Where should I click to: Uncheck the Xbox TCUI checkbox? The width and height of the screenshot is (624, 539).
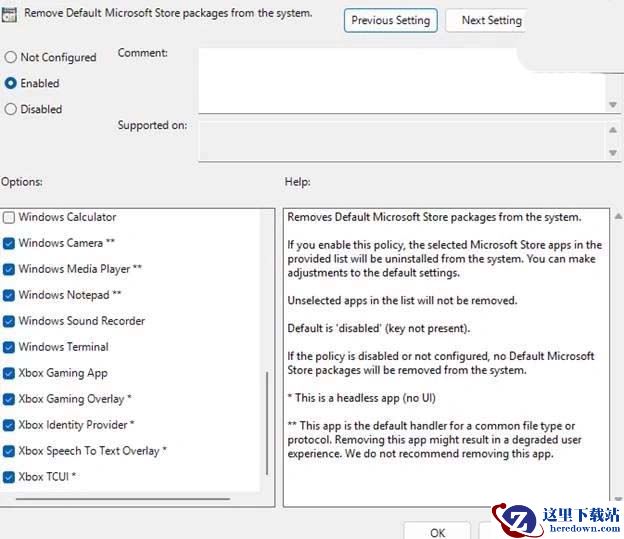pos(9,477)
